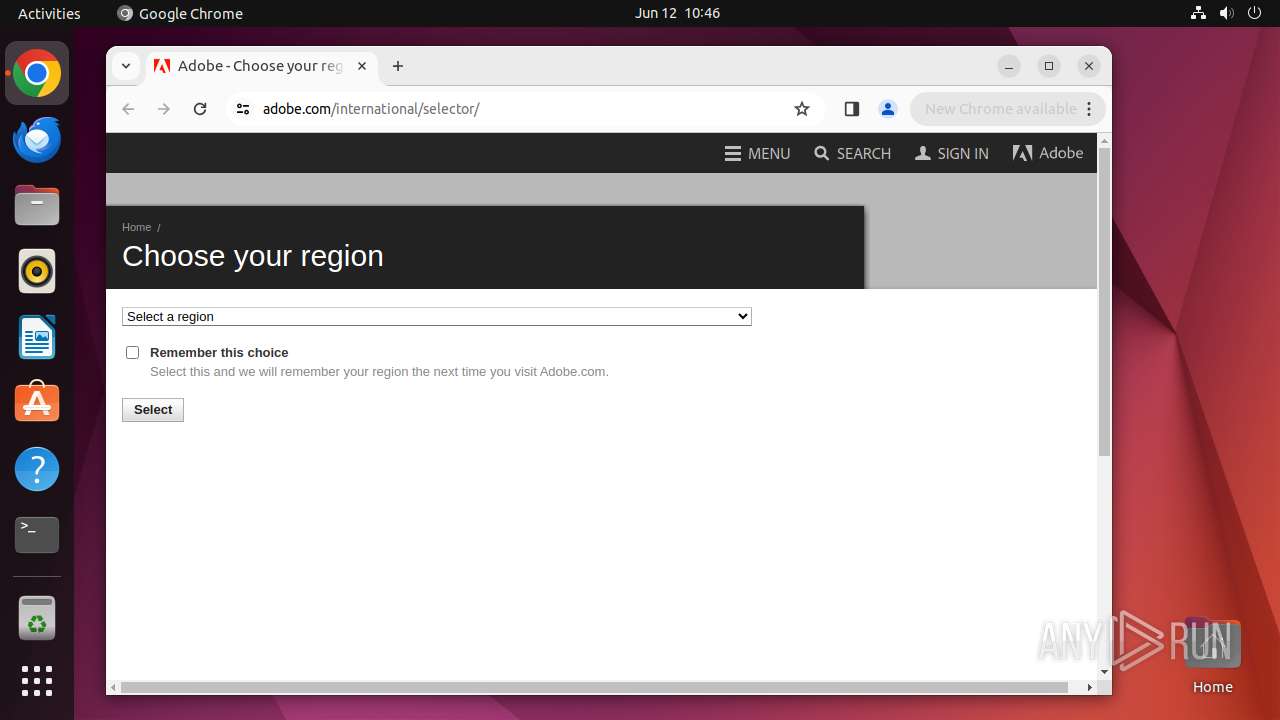This screenshot has width=1280, height=720.
Task: Open the Chrome three-dot menu
Action: (1091, 109)
